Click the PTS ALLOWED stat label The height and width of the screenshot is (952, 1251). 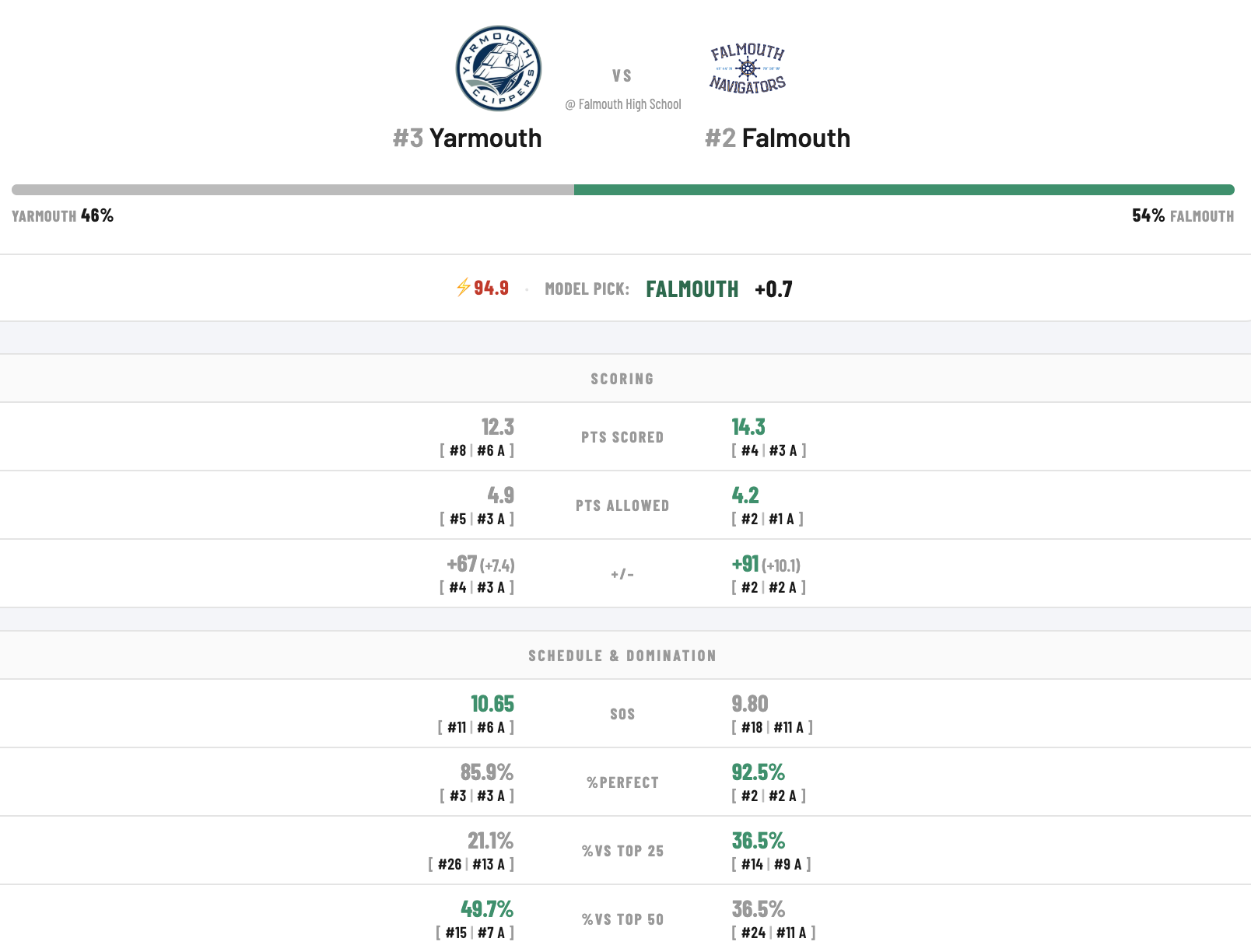tap(622, 506)
